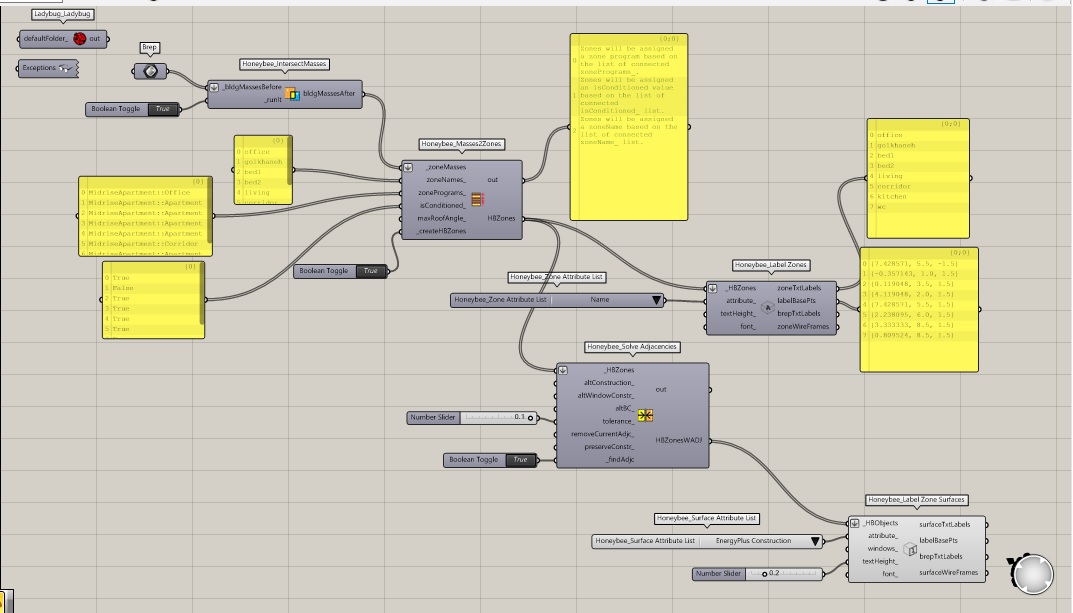Click the red Ladybug icon
This screenshot has width=1073, height=613.
click(80, 39)
